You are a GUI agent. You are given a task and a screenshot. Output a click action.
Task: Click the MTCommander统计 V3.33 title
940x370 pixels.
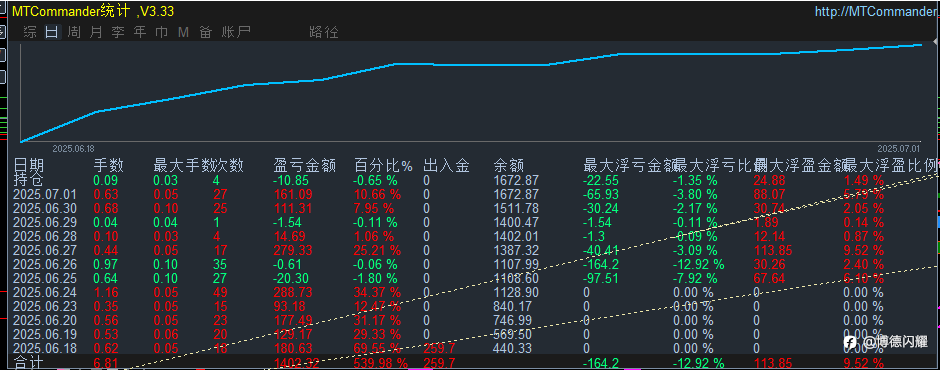94,12
